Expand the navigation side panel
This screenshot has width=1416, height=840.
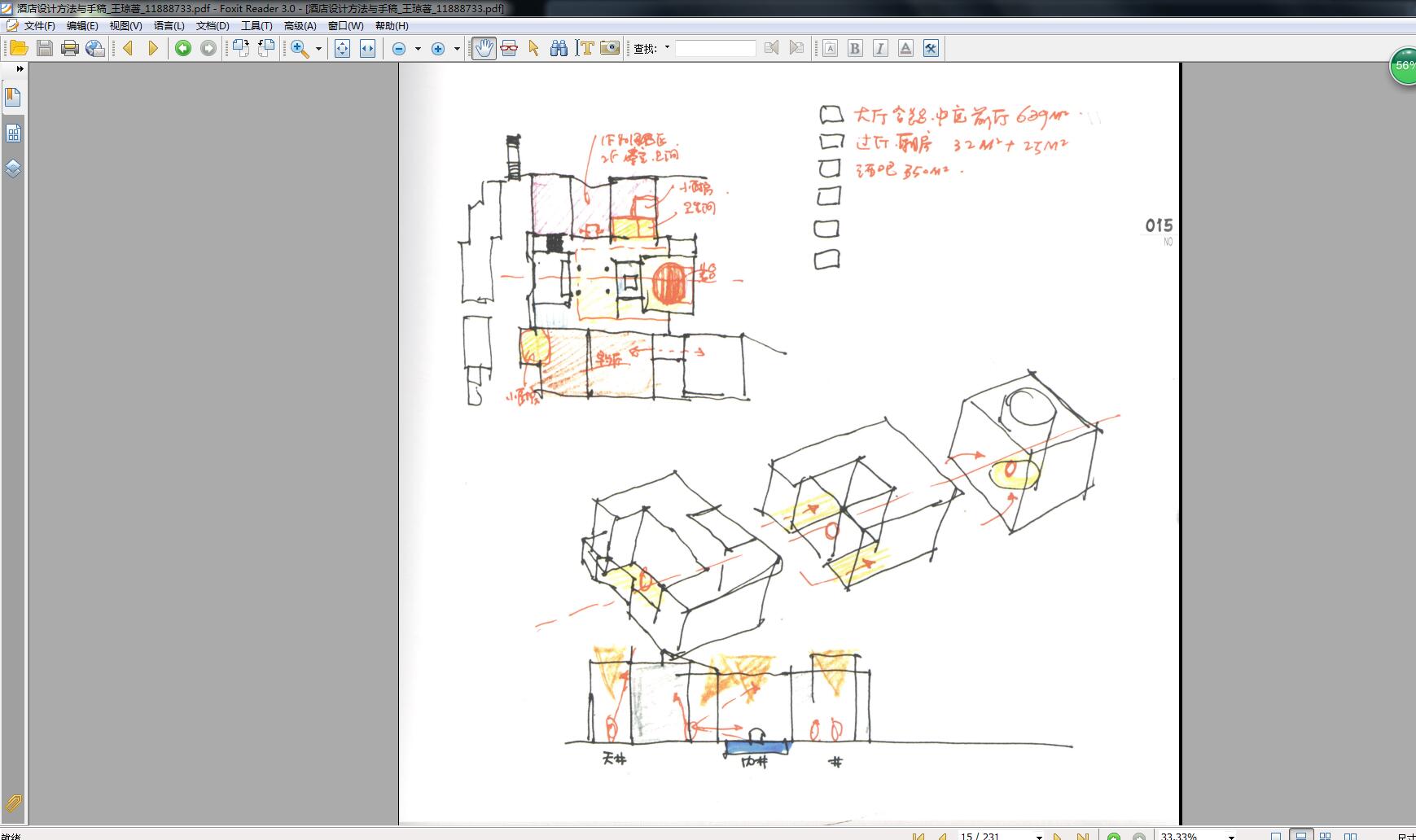[20, 69]
